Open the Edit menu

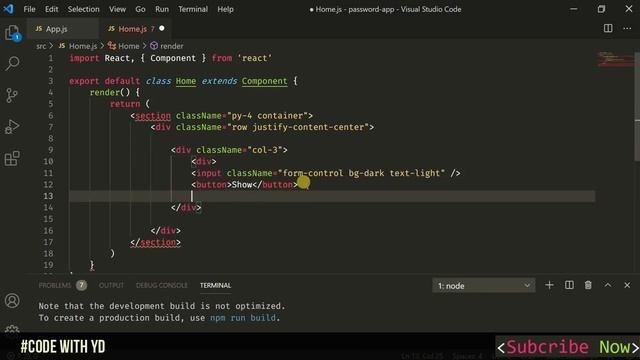point(51,9)
